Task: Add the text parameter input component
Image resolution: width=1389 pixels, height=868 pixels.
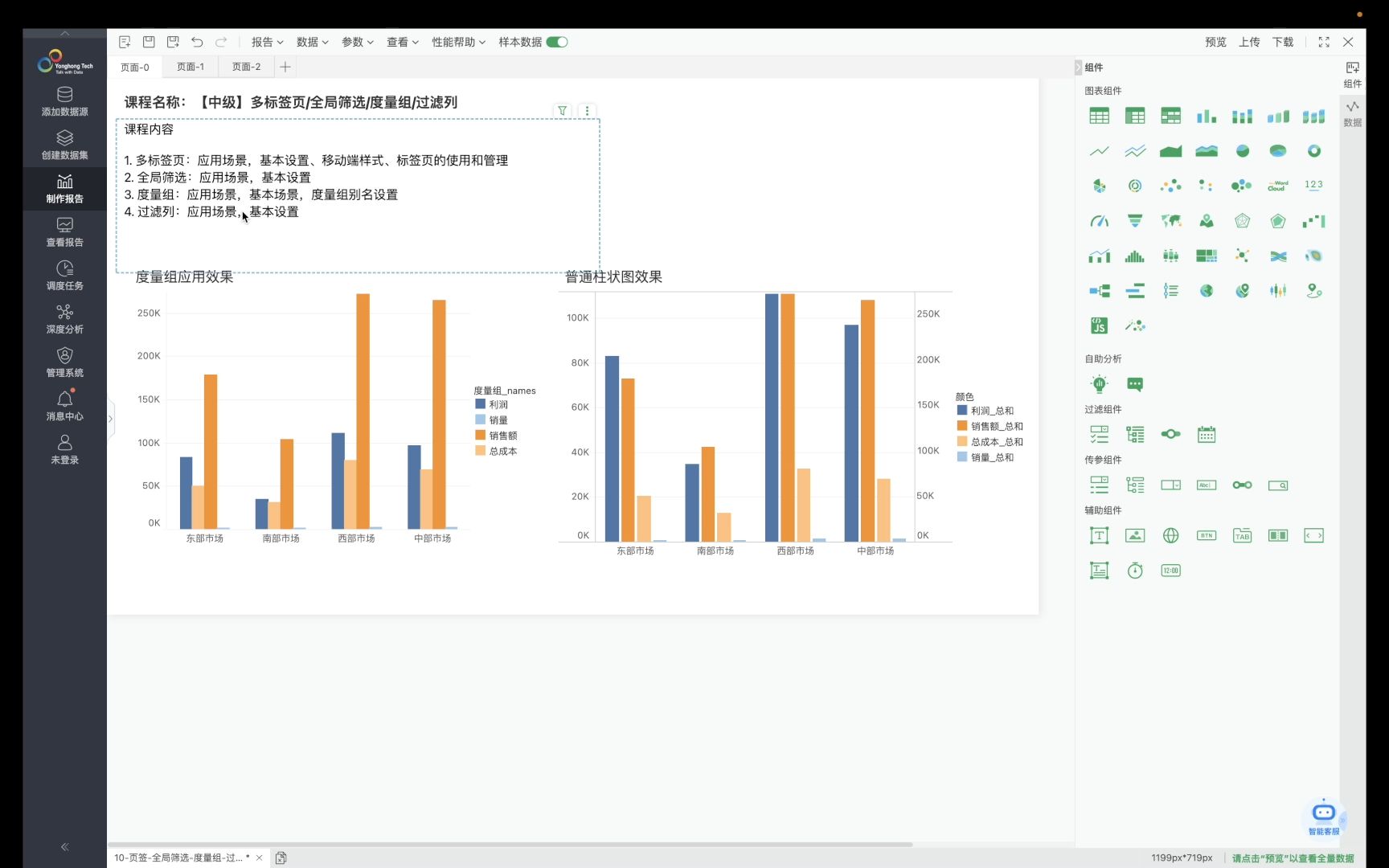Action: 1206,485
